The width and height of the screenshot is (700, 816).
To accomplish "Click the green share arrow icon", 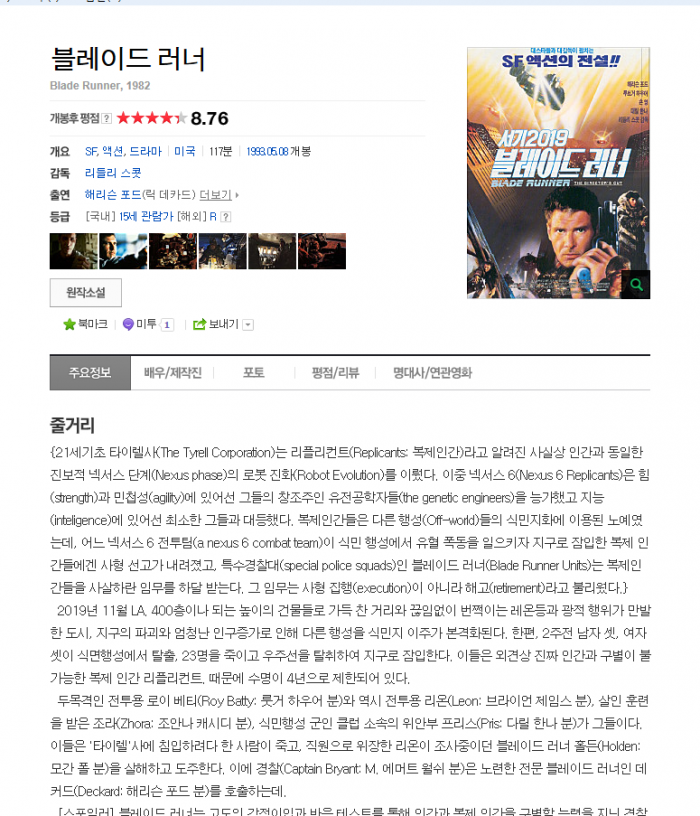I will (199, 325).
